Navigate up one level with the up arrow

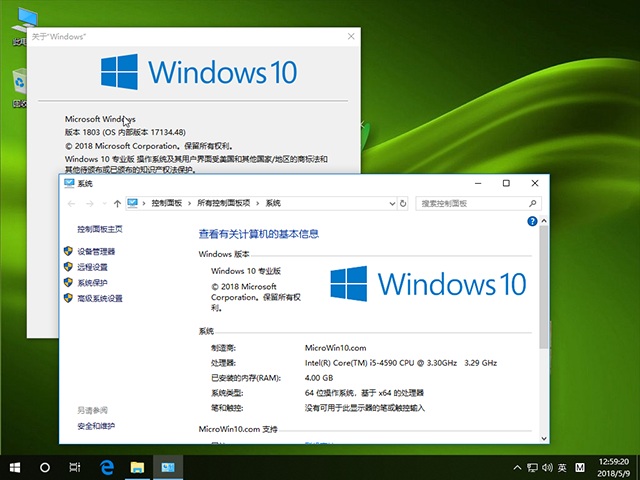click(x=118, y=203)
